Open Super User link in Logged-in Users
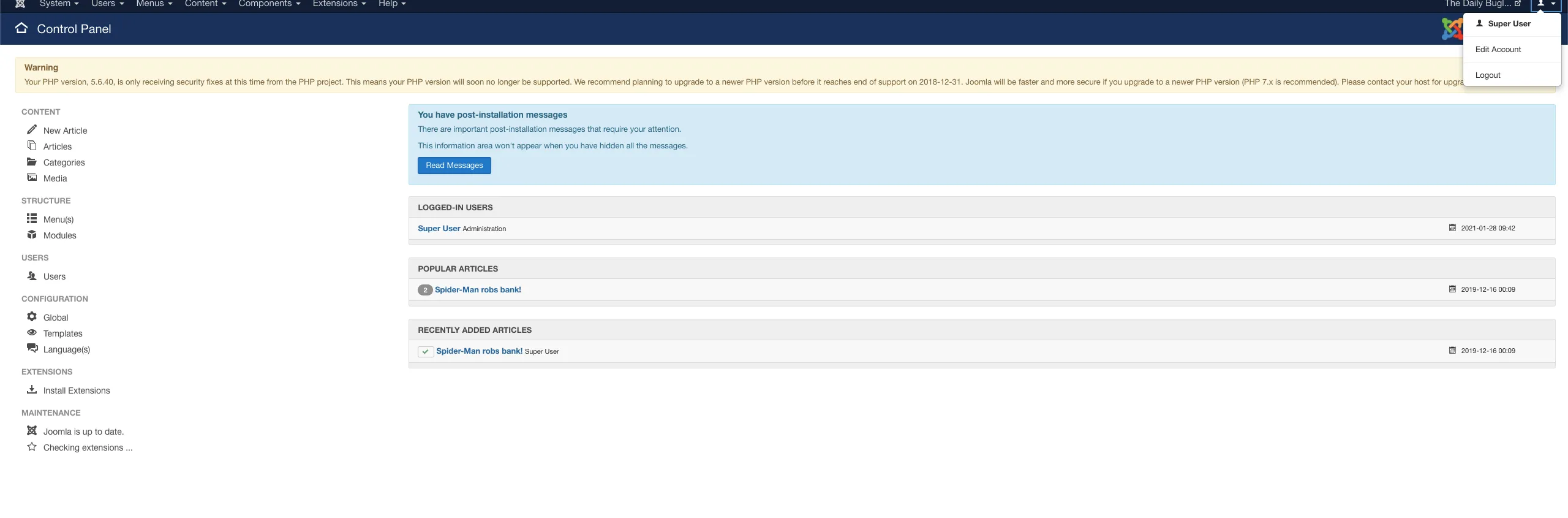The image size is (1568, 518). coord(439,229)
